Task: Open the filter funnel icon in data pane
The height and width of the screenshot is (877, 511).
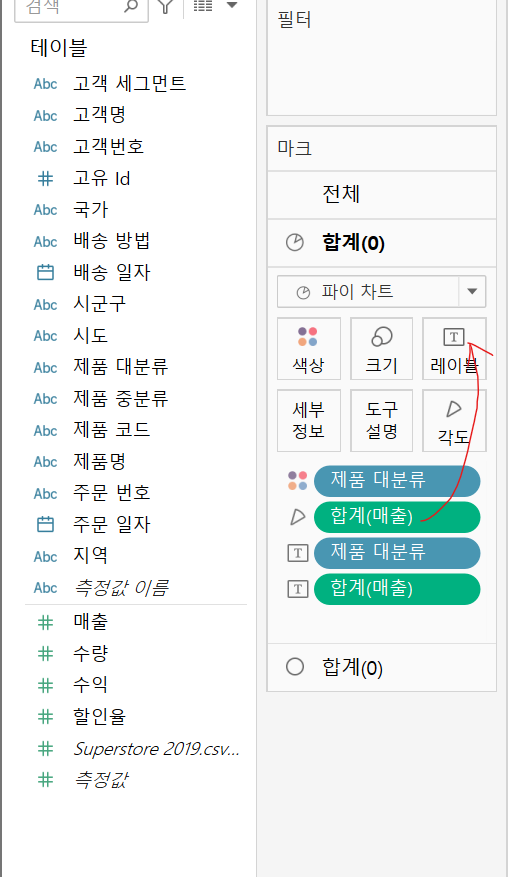Action: 165,7
